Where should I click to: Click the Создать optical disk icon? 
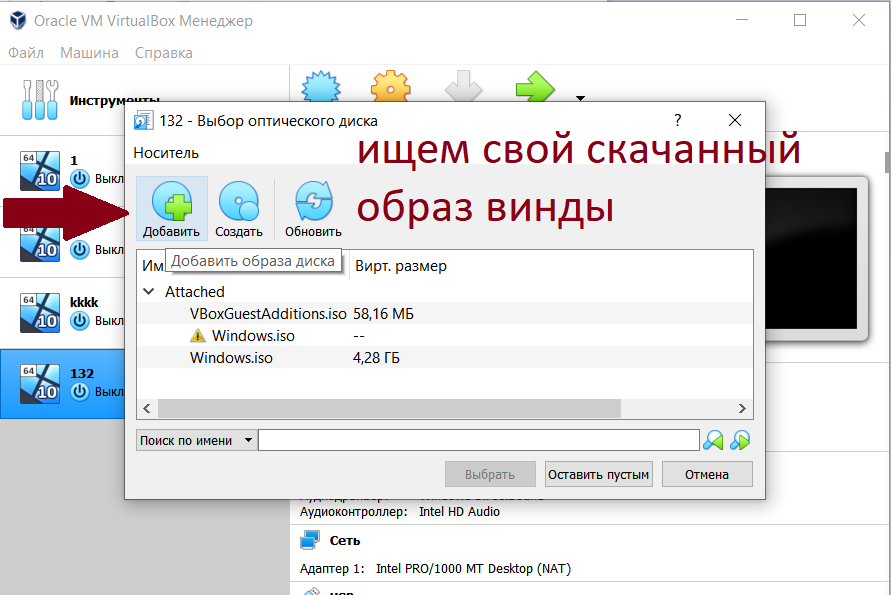[238, 203]
